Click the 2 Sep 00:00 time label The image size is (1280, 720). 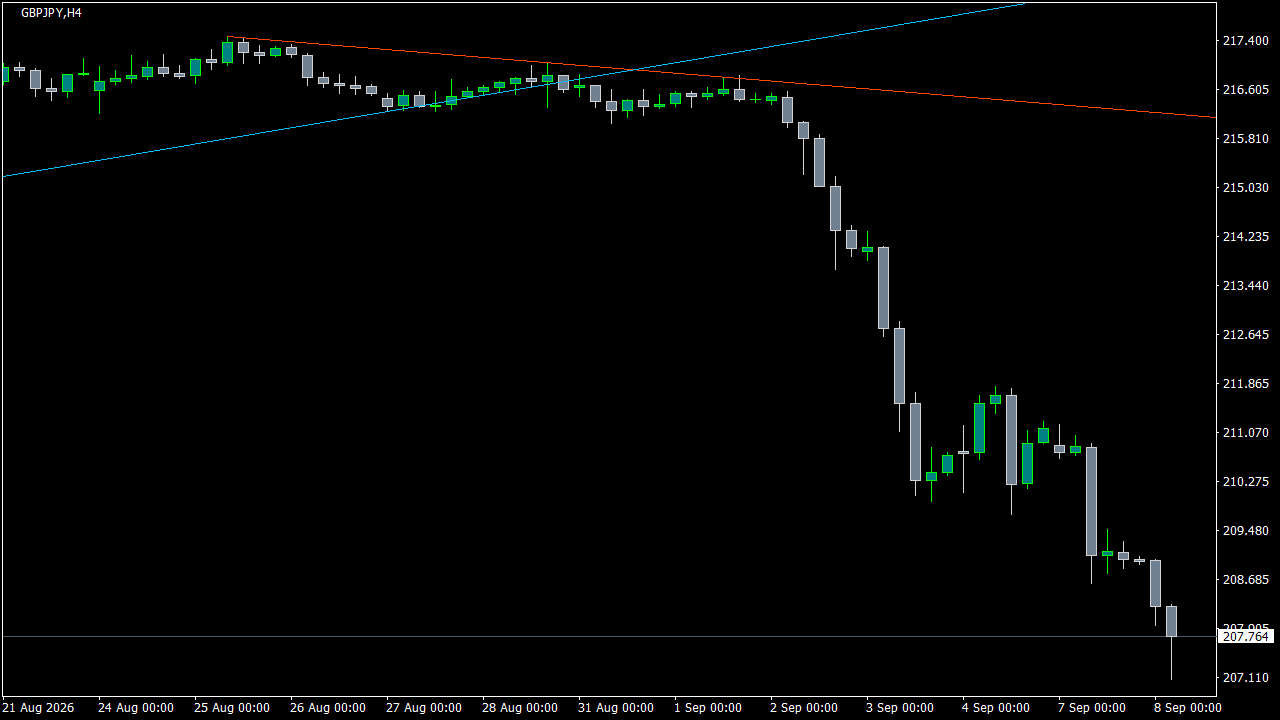804,708
